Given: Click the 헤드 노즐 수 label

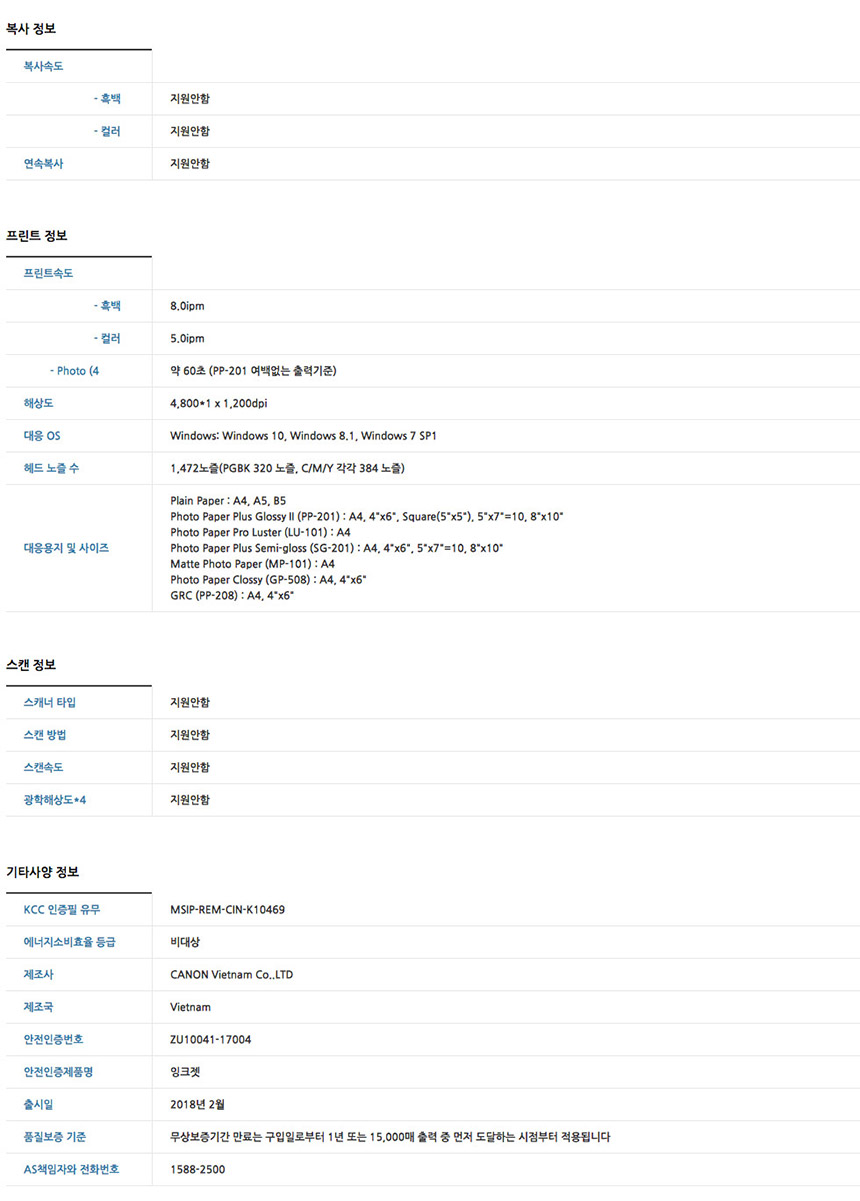Looking at the screenshot, I should [x=51, y=468].
